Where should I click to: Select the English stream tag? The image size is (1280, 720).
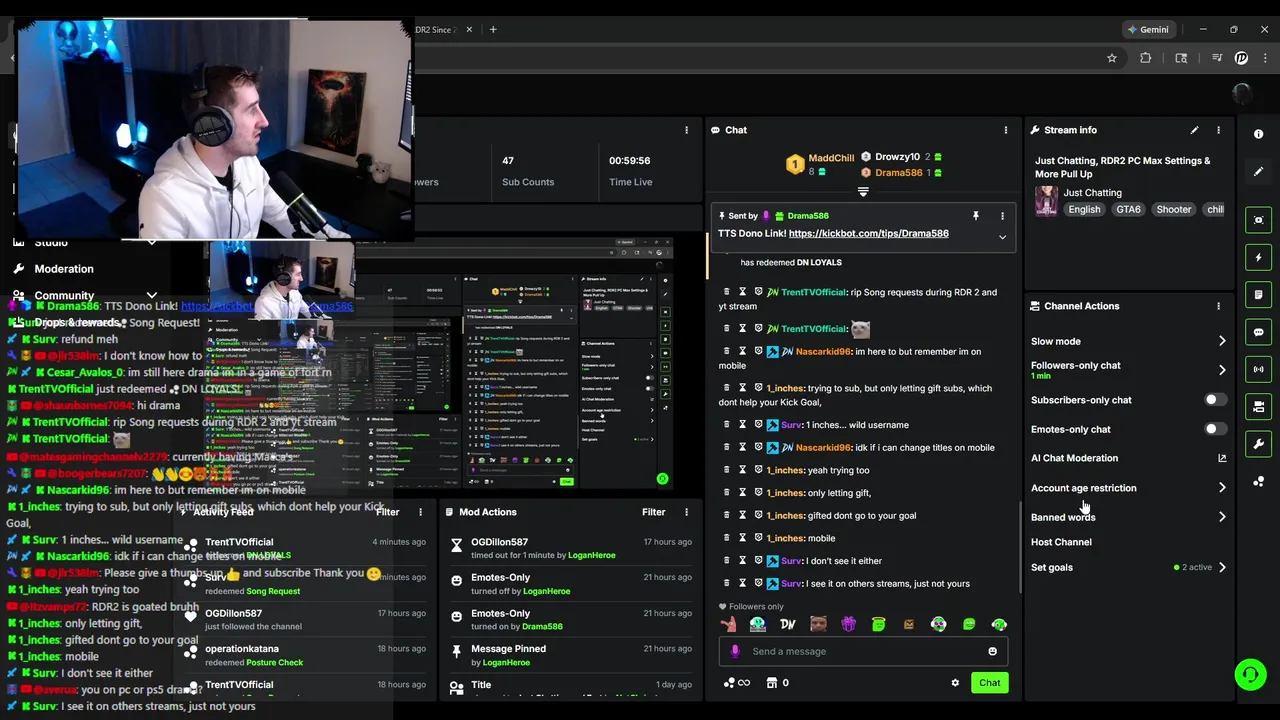1084,210
